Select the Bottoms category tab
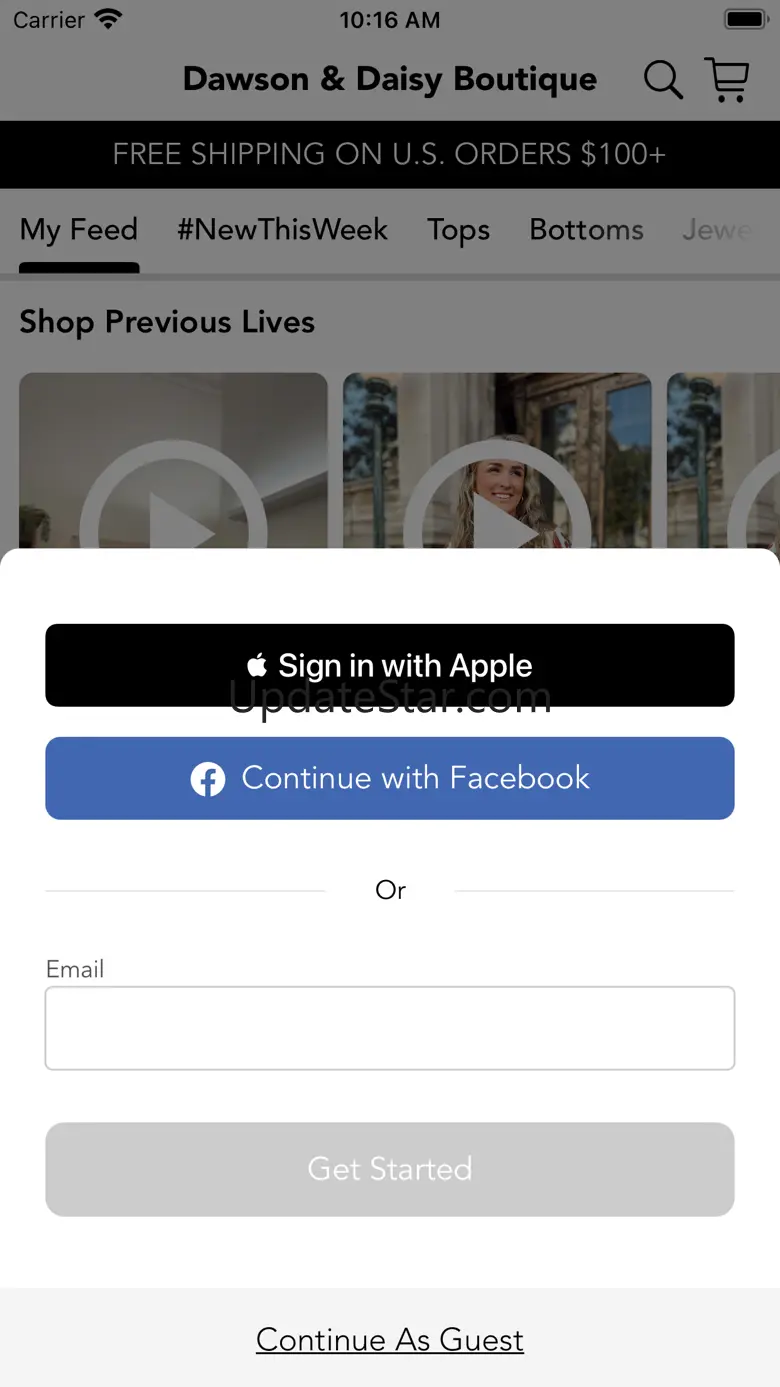780x1387 pixels. (x=586, y=230)
